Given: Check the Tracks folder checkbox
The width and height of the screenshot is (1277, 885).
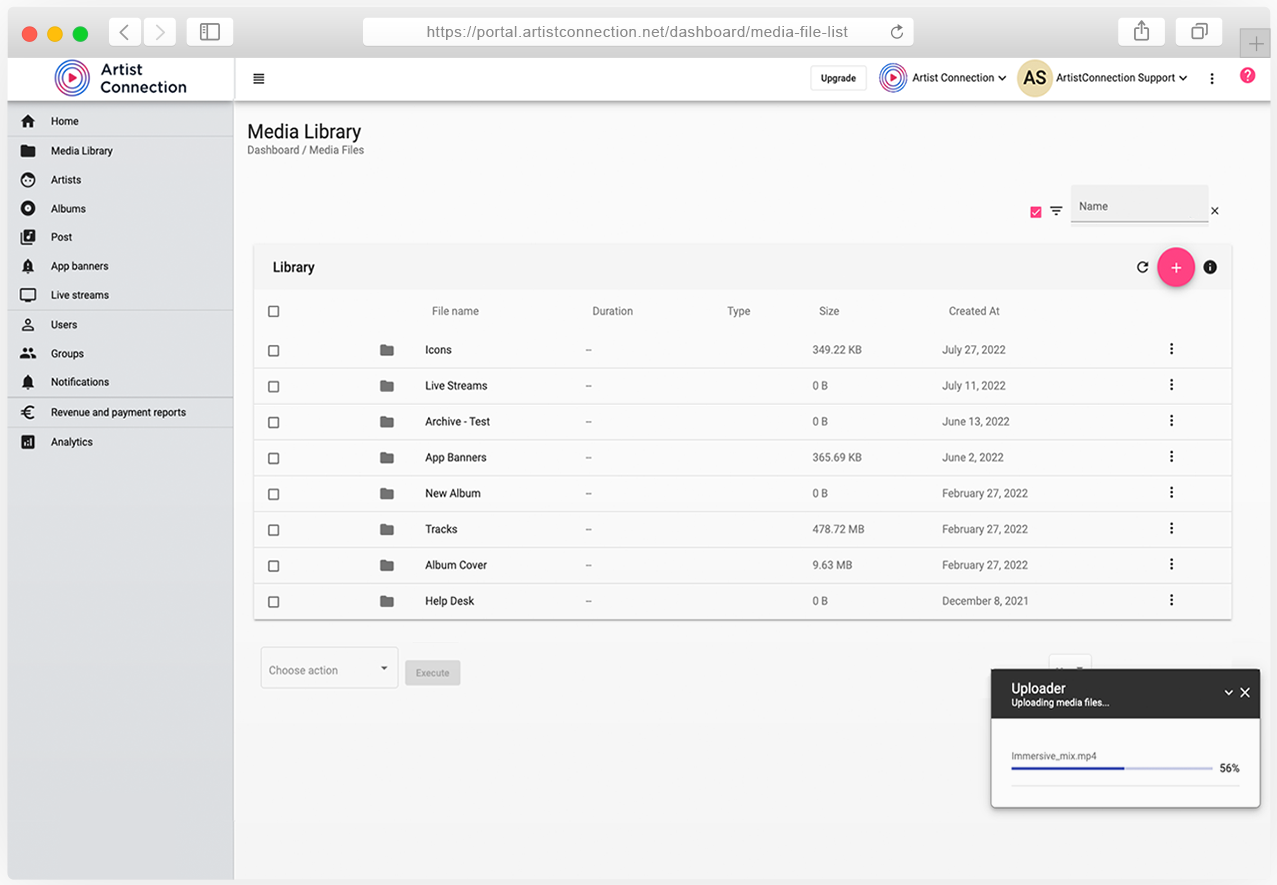Looking at the screenshot, I should 274,530.
